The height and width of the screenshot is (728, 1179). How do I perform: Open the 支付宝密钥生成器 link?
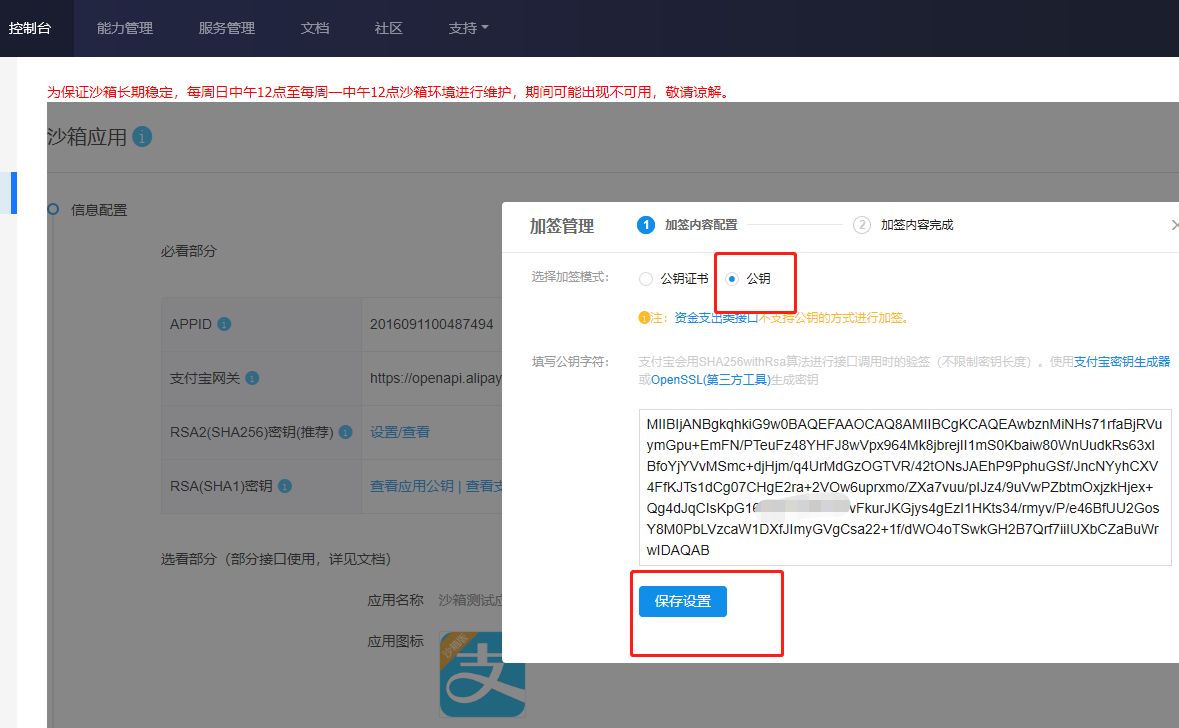(1122, 362)
